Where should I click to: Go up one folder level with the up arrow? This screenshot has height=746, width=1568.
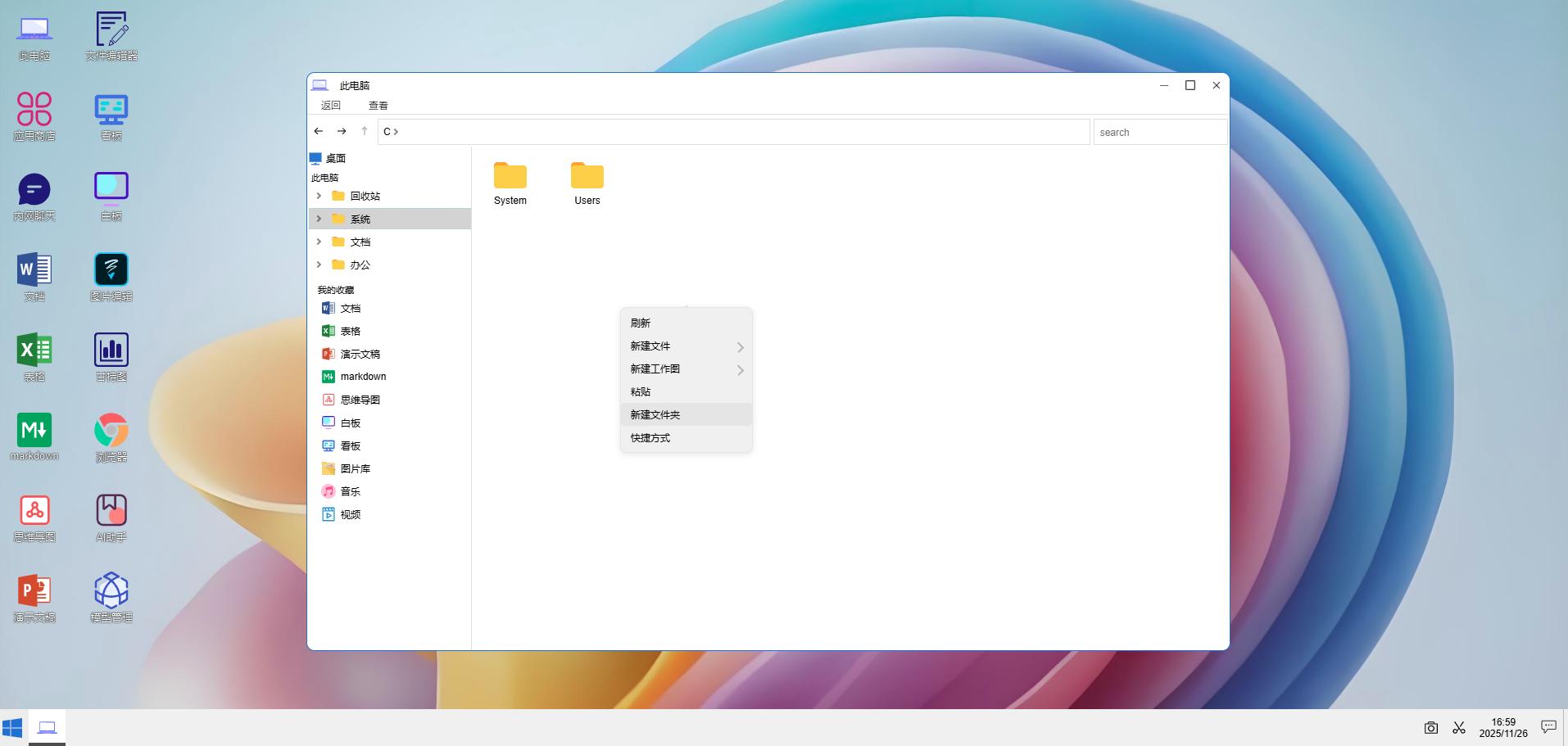365,131
